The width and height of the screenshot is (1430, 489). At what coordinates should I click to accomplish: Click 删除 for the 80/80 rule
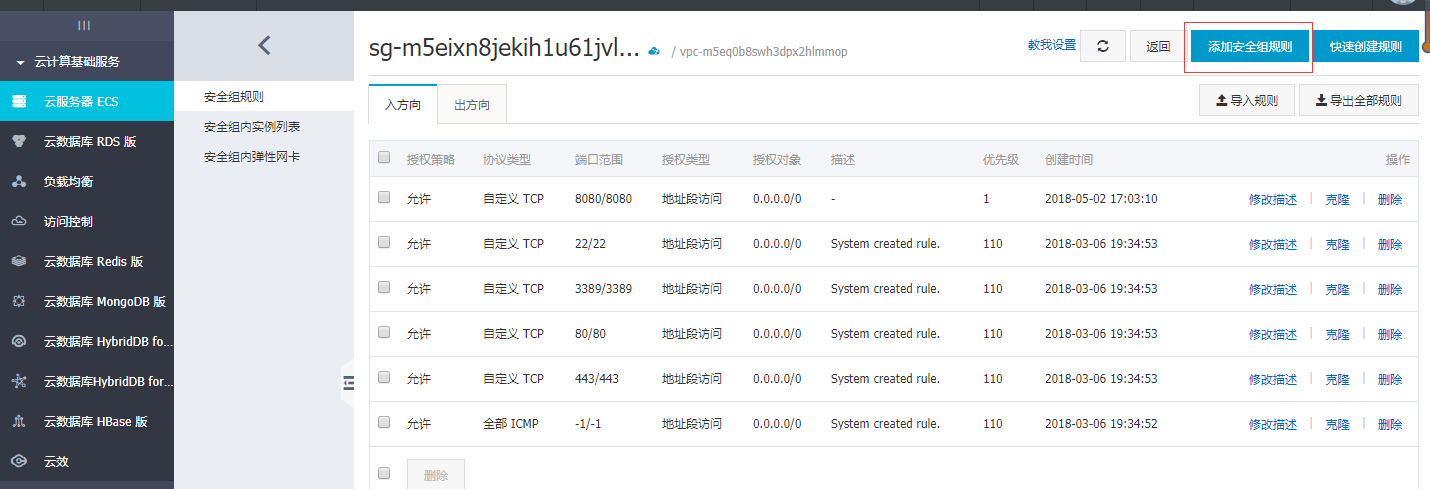1390,334
